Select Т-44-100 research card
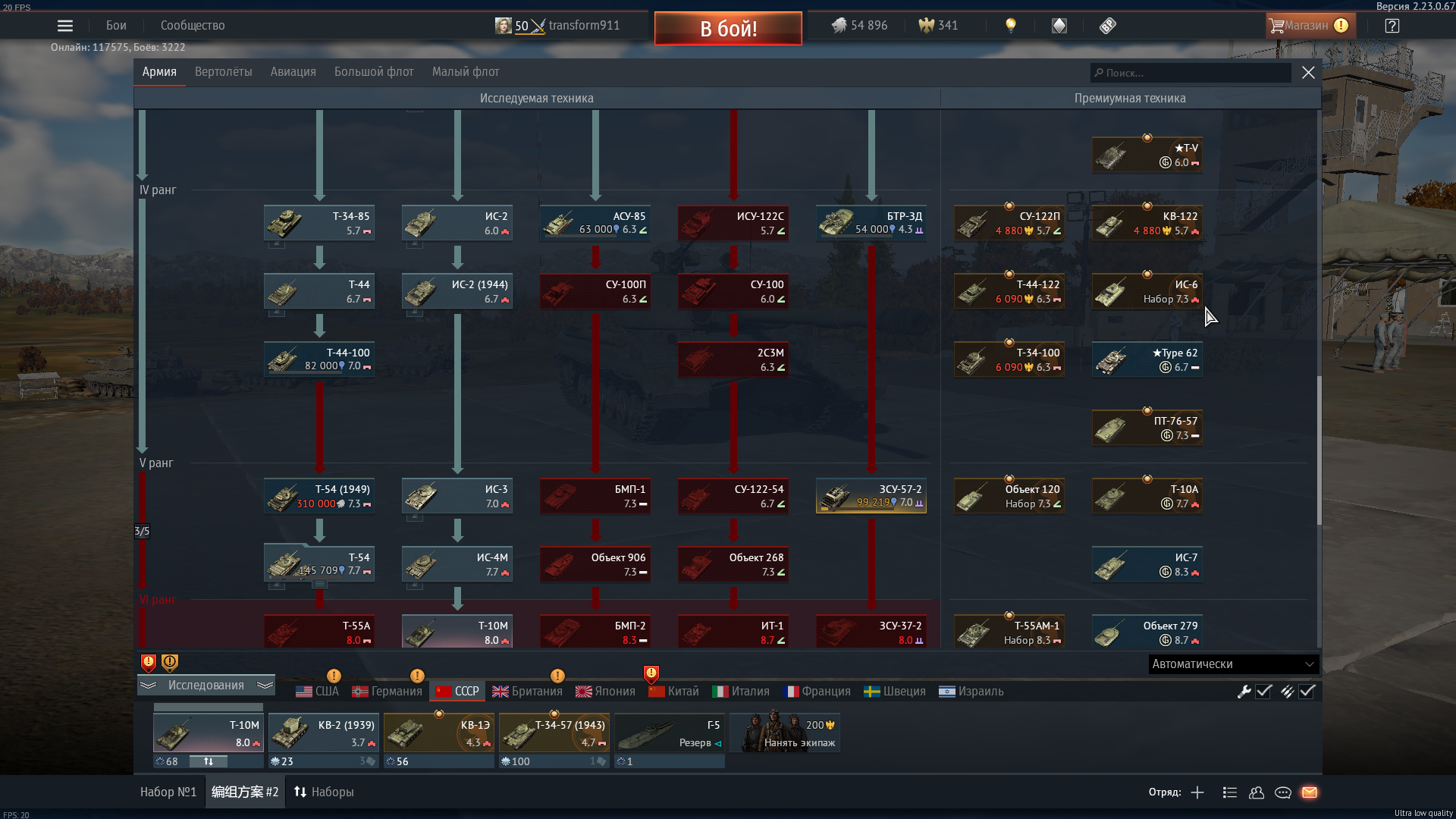The height and width of the screenshot is (819, 1456). (319, 359)
